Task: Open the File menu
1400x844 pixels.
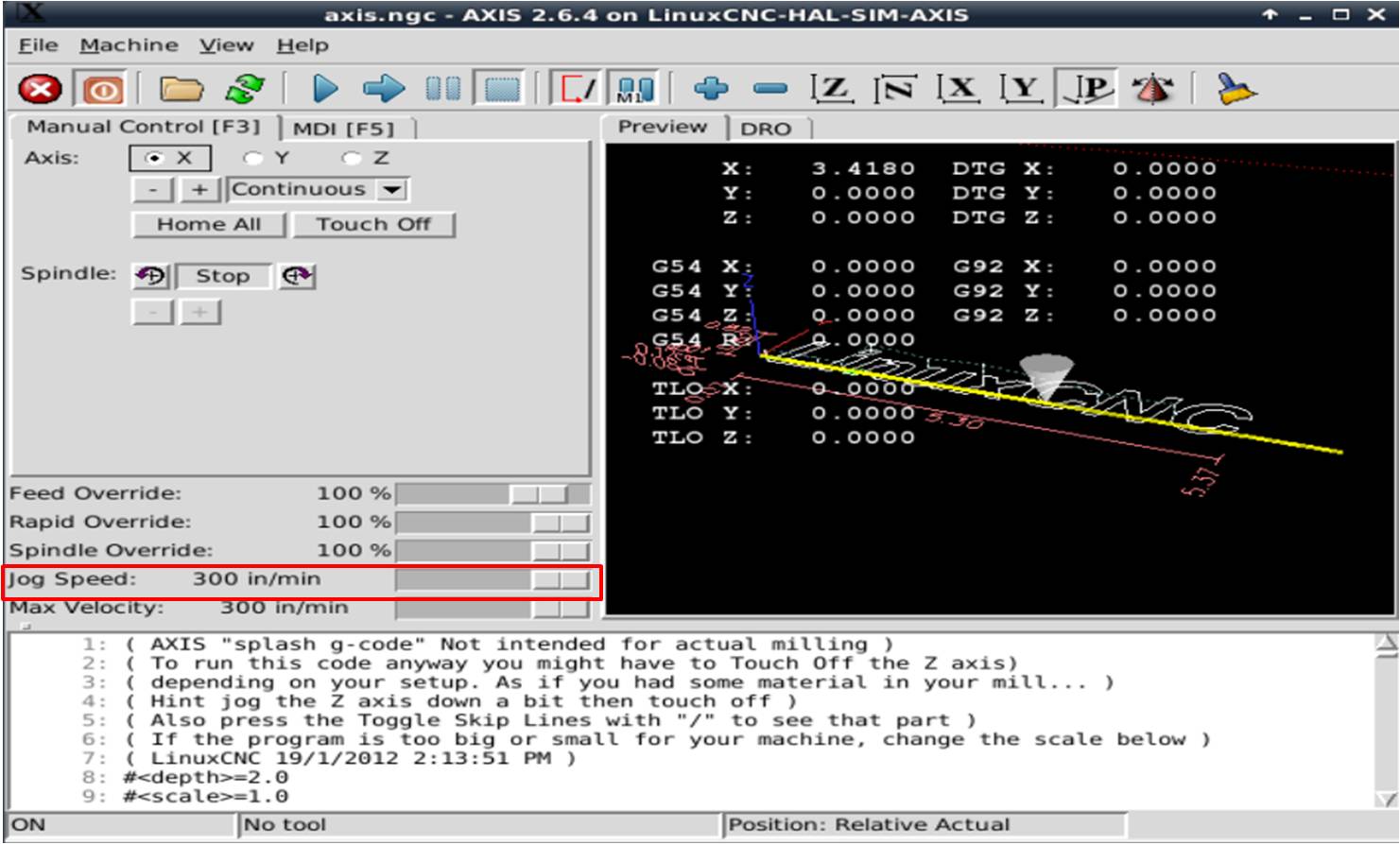Action: pos(39,45)
